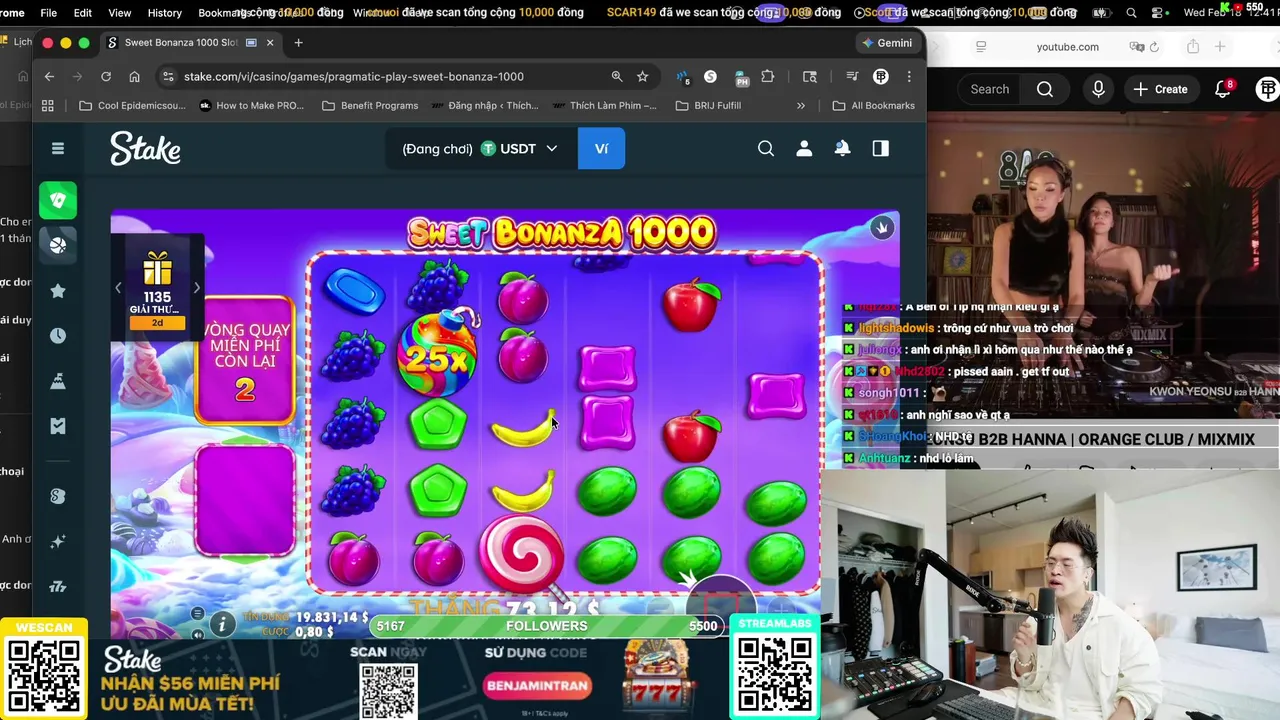
Task: Toggle the Stake right side panel
Action: tap(880, 148)
